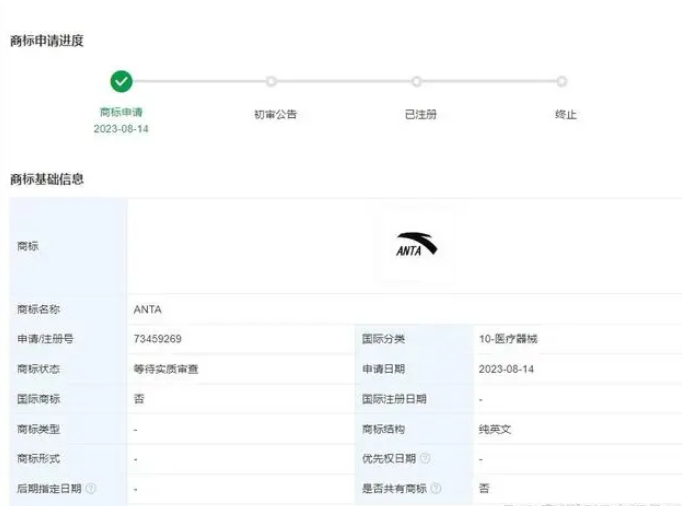
Task: Click the 申请日期 label cell
Action: pos(384,369)
